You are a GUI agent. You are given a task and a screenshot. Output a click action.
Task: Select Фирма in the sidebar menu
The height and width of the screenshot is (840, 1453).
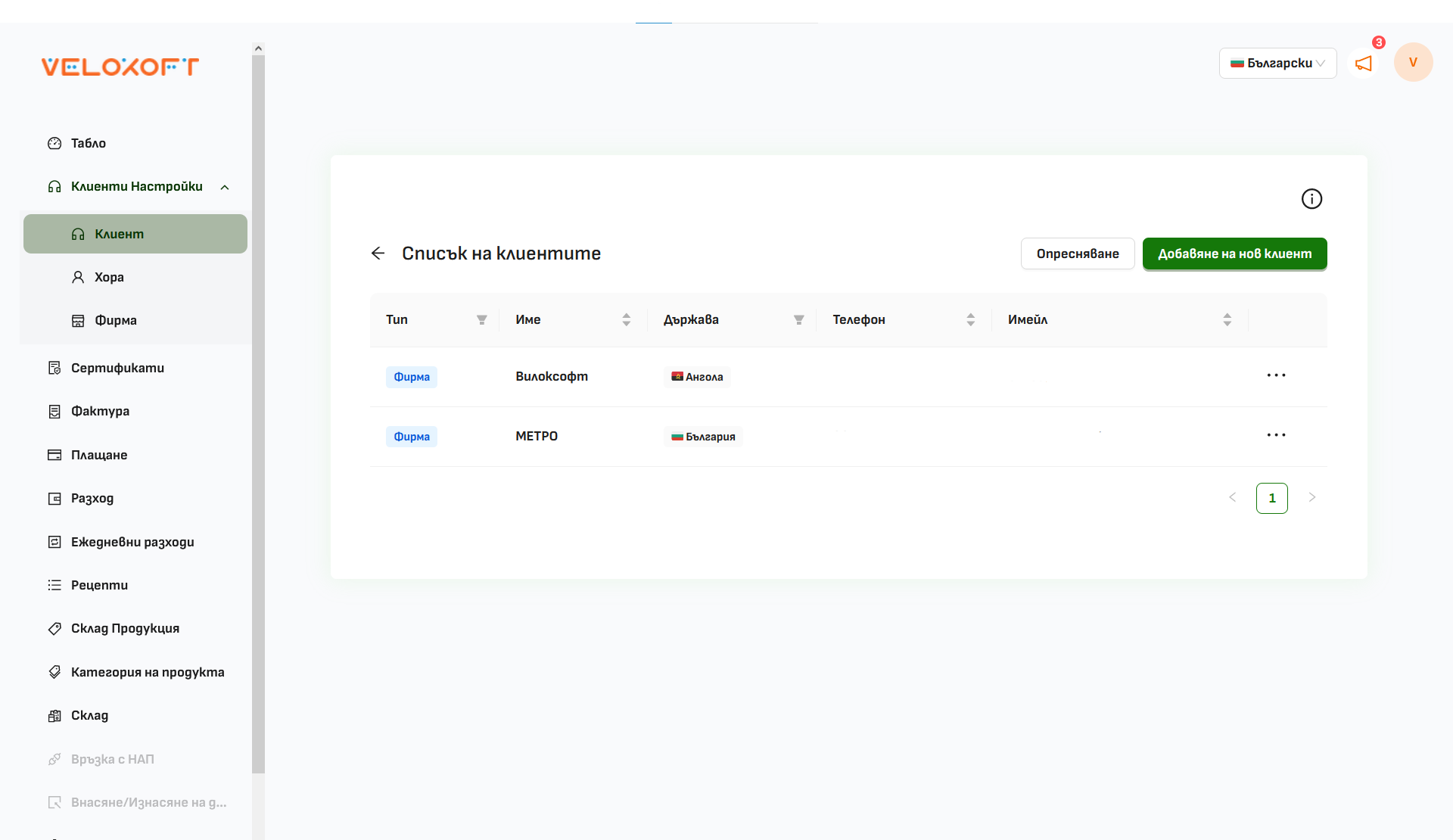coord(114,320)
